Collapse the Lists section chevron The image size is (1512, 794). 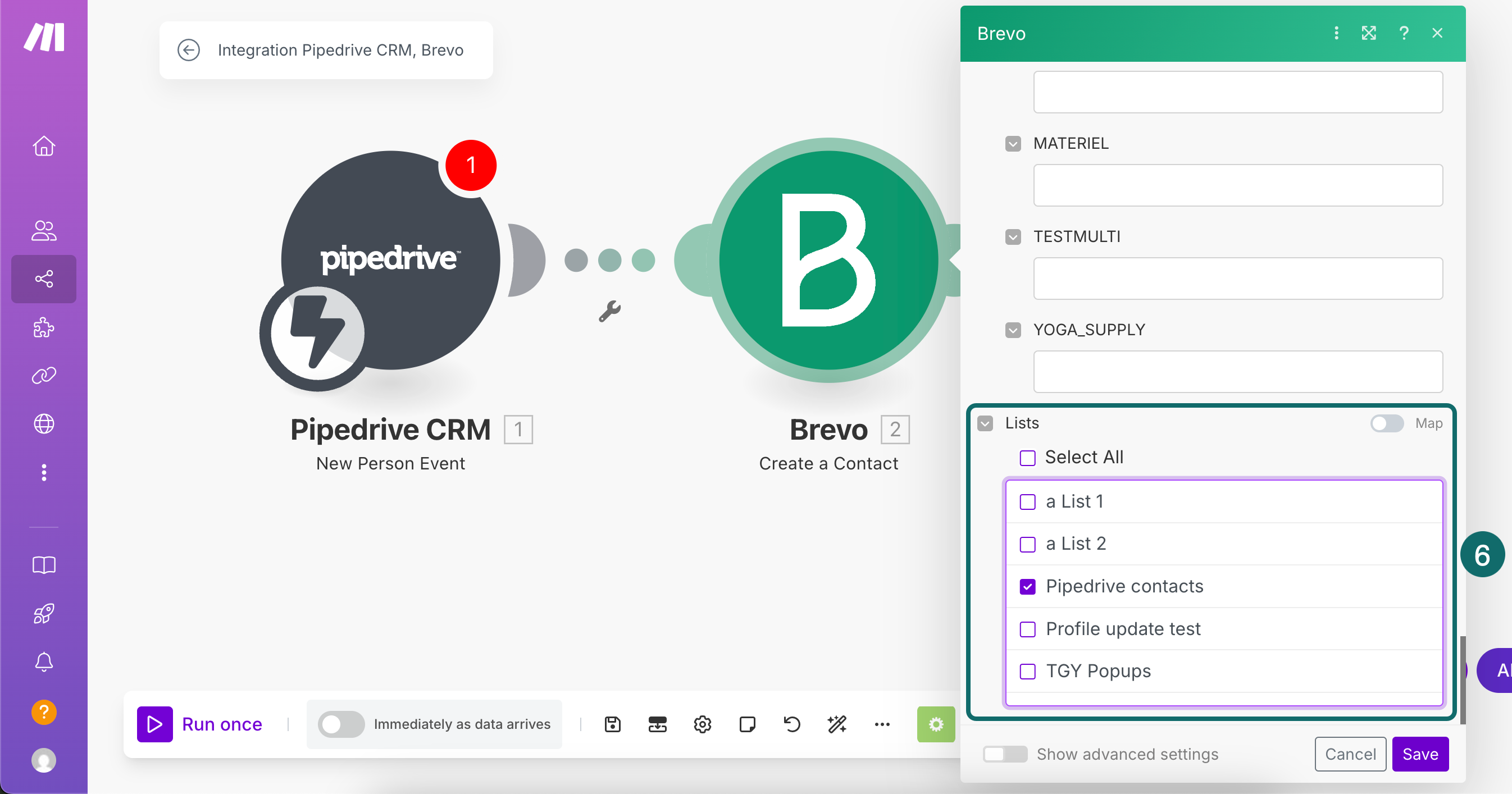click(x=985, y=423)
